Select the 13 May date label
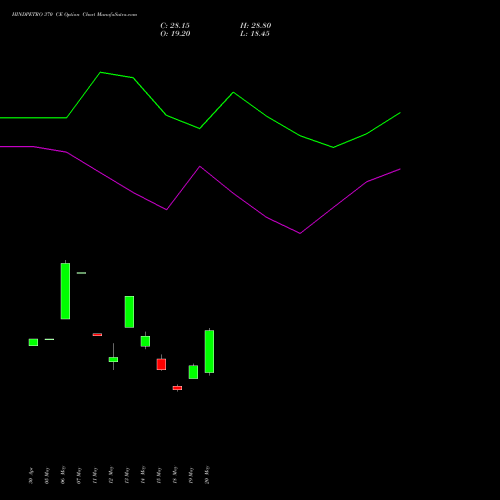Screen dimensions: 500x500 (x=127, y=475)
